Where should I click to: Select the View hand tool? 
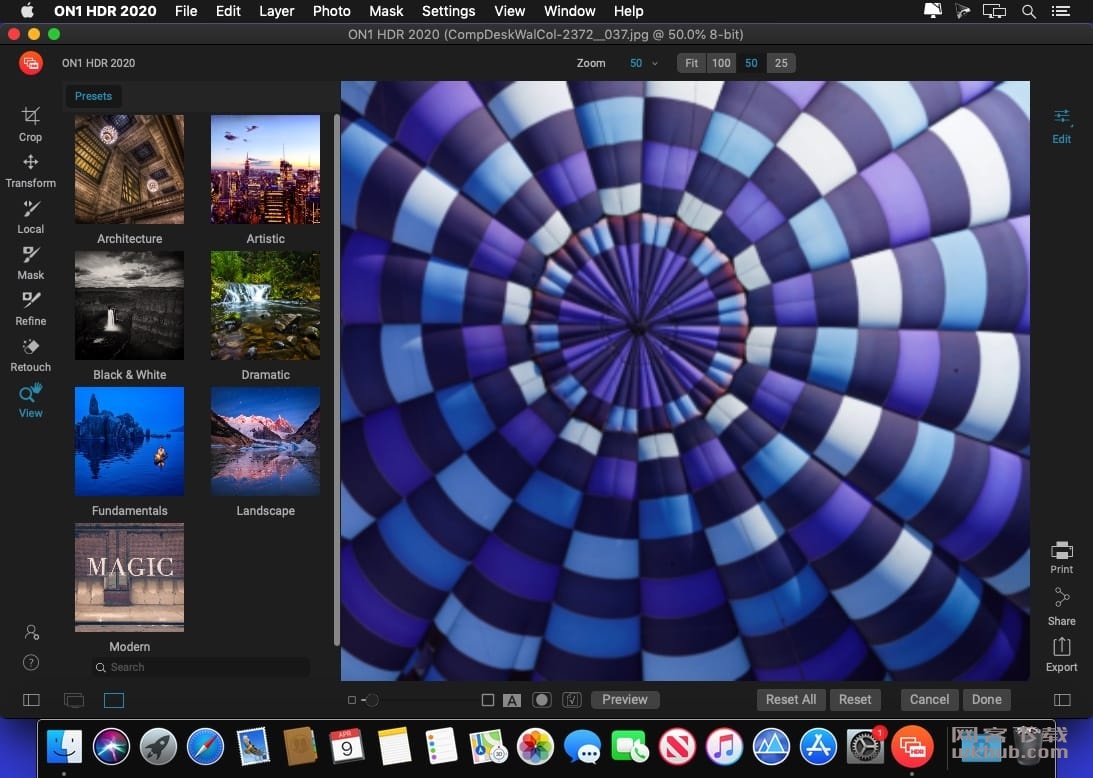click(x=30, y=401)
